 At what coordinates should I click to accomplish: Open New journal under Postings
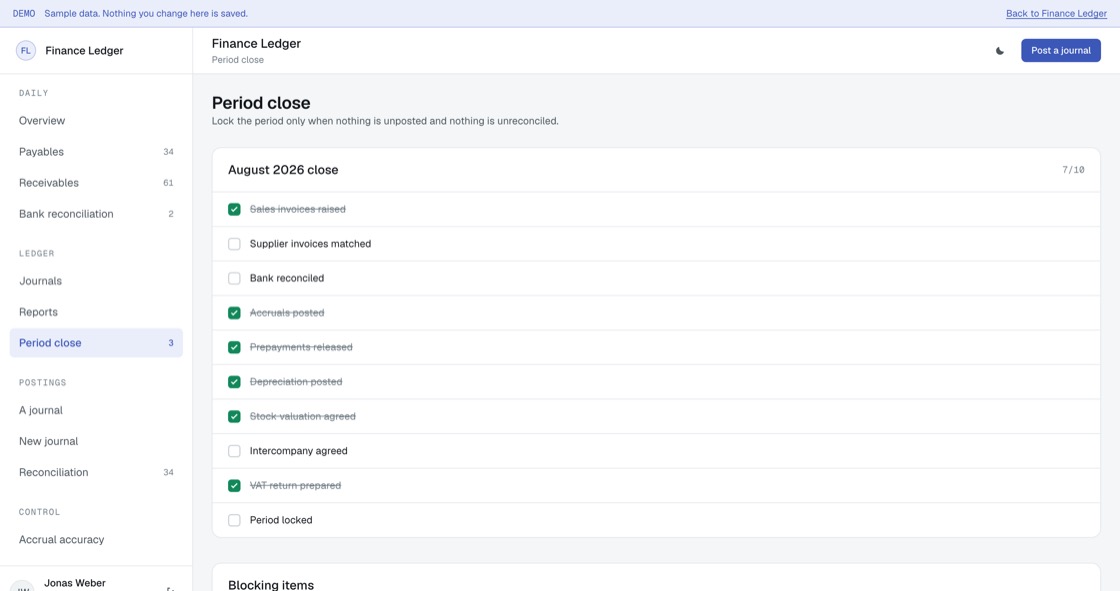96,441
